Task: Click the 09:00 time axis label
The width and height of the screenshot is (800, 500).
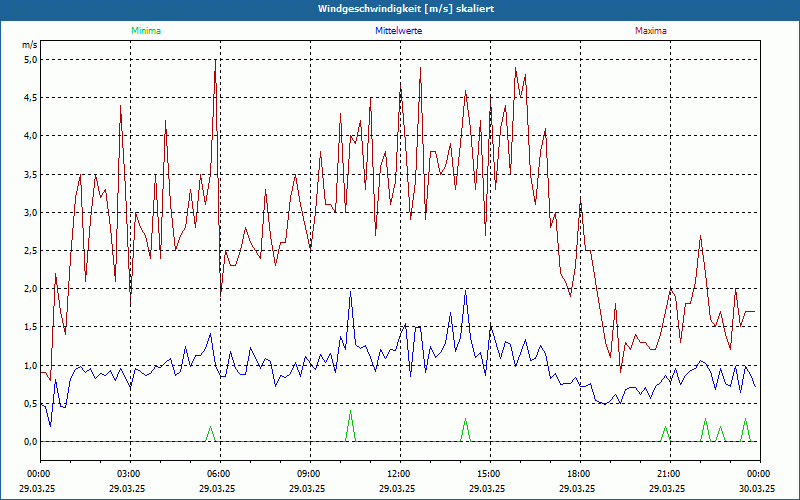Action: click(x=310, y=474)
